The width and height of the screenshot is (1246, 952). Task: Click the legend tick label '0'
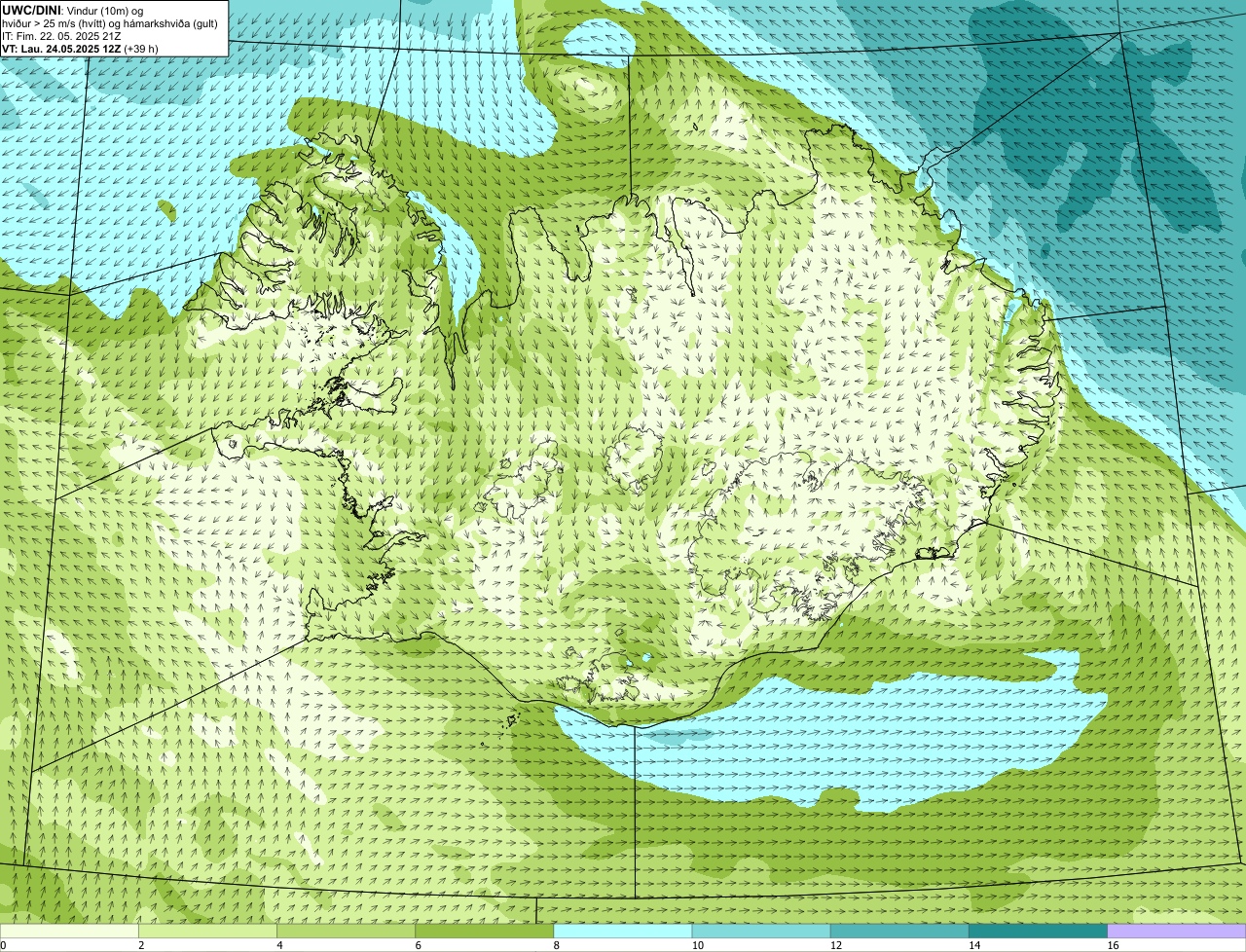(x=3, y=945)
